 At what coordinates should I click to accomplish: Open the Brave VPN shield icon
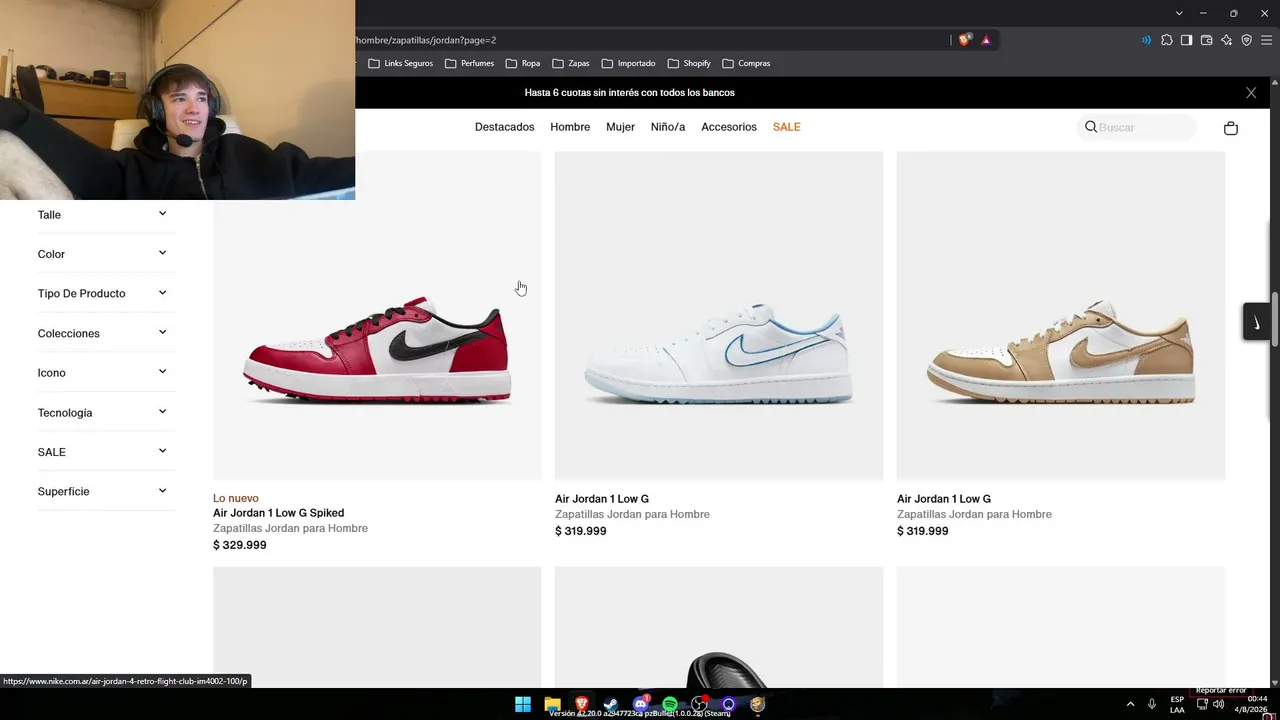tap(1246, 40)
